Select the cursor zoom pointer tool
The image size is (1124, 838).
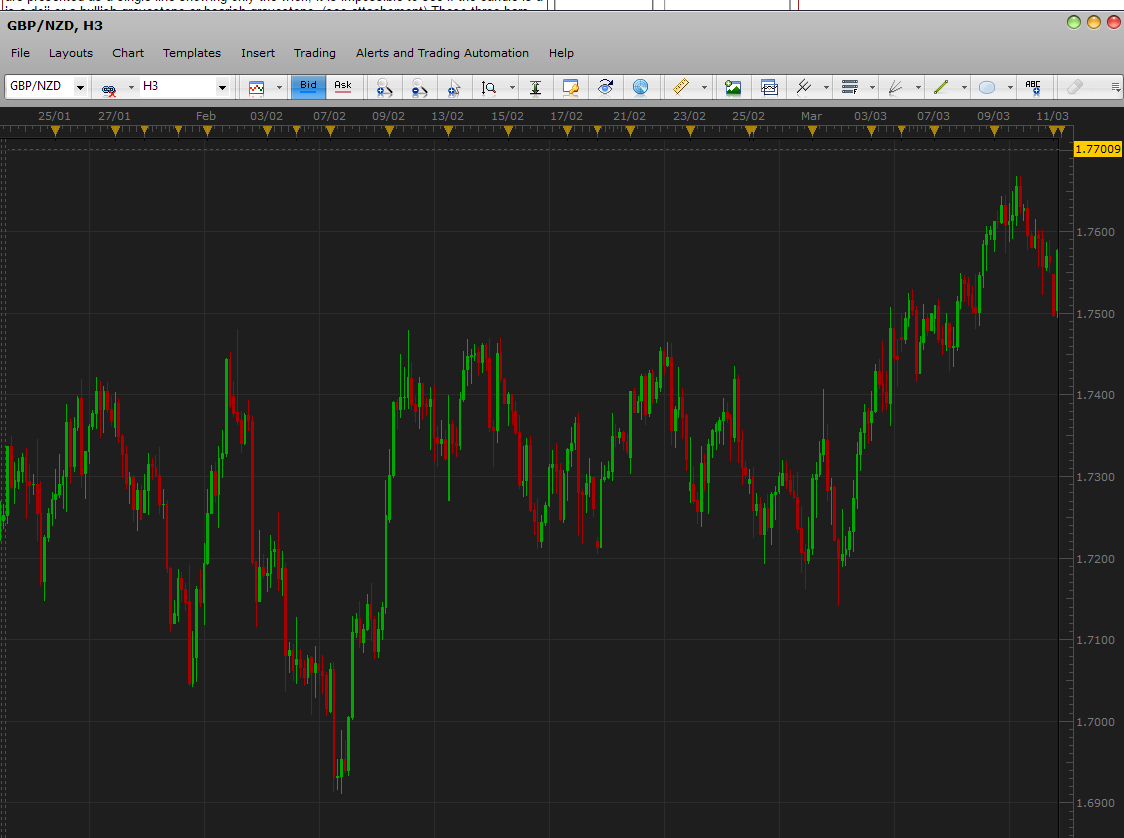tap(454, 87)
